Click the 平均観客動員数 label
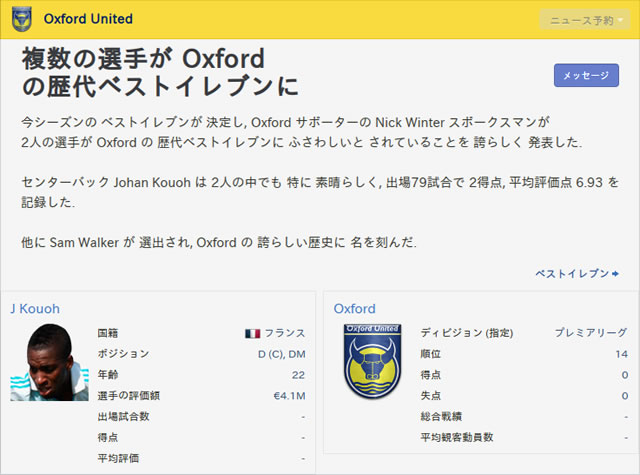The width and height of the screenshot is (640, 475). [457, 437]
